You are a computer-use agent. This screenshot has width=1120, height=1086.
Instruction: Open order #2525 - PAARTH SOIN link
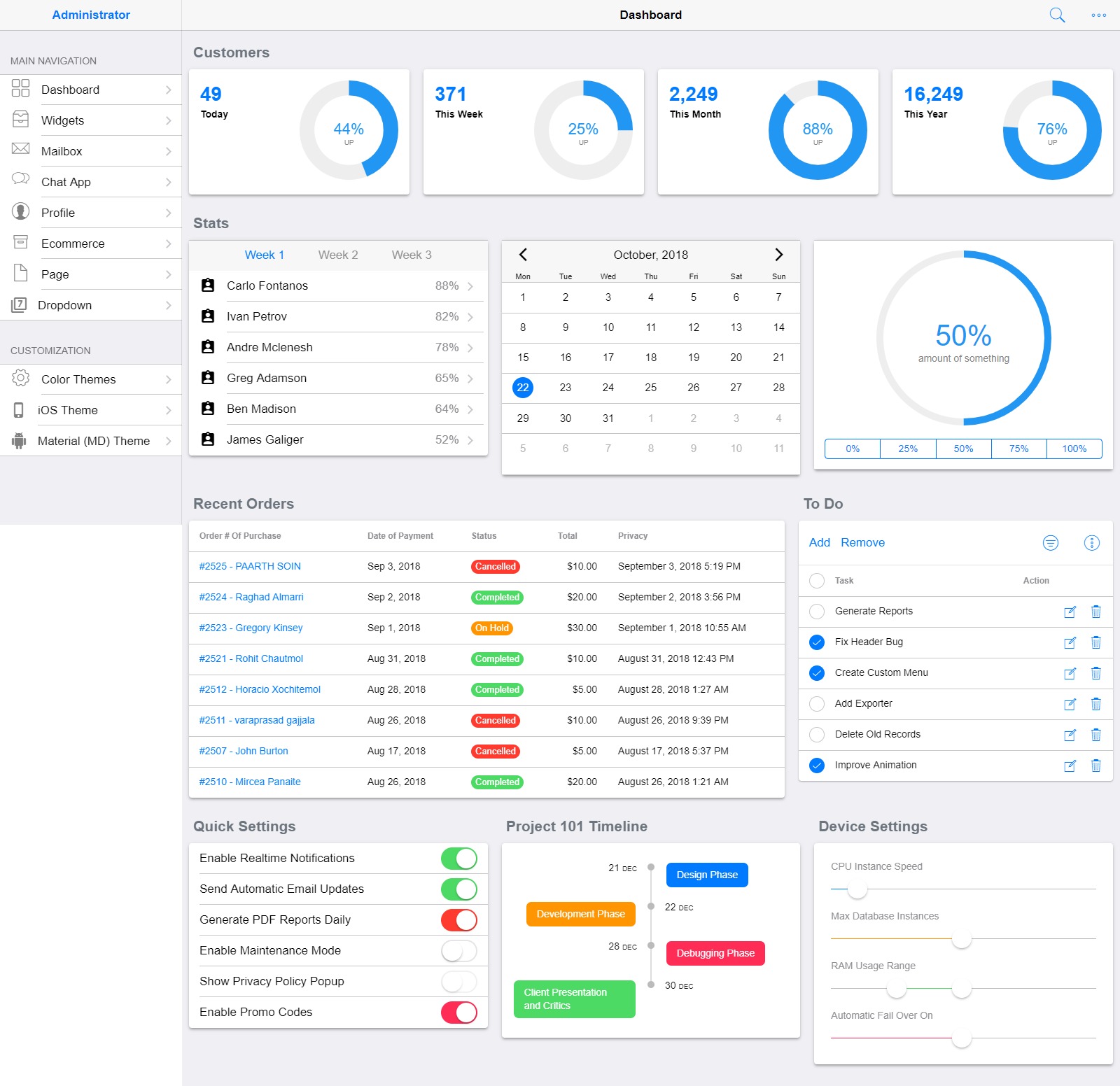click(x=250, y=567)
